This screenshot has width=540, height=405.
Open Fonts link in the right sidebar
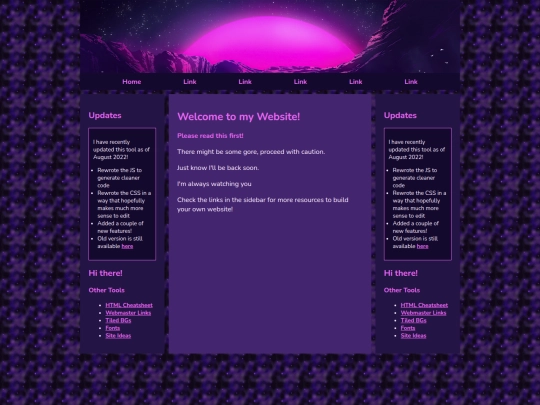coord(408,328)
